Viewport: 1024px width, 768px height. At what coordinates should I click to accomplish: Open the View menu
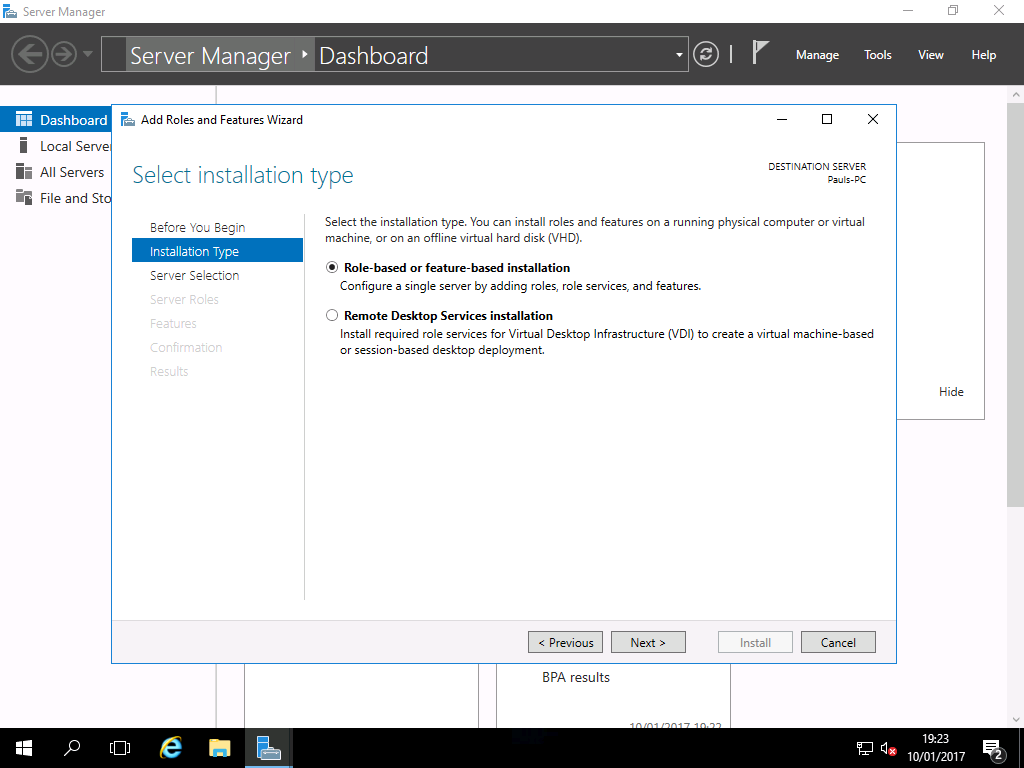(930, 55)
